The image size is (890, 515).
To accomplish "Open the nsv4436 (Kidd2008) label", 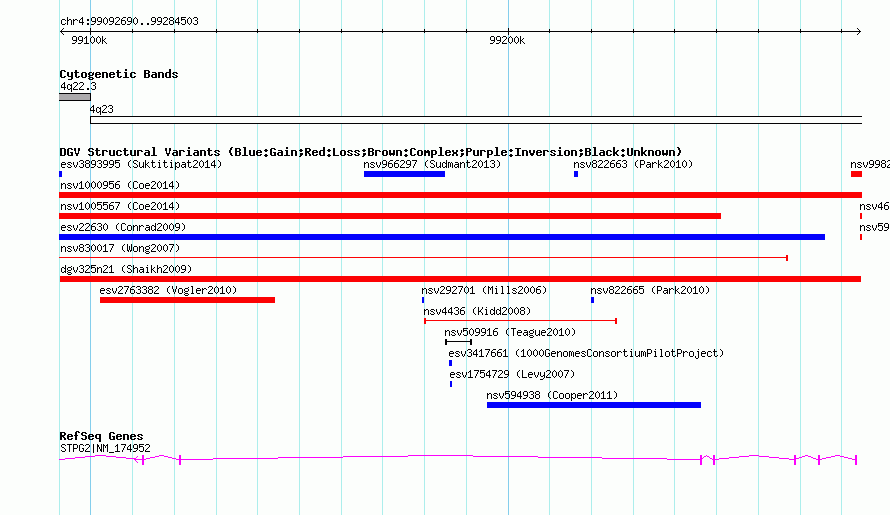I will click(477, 311).
